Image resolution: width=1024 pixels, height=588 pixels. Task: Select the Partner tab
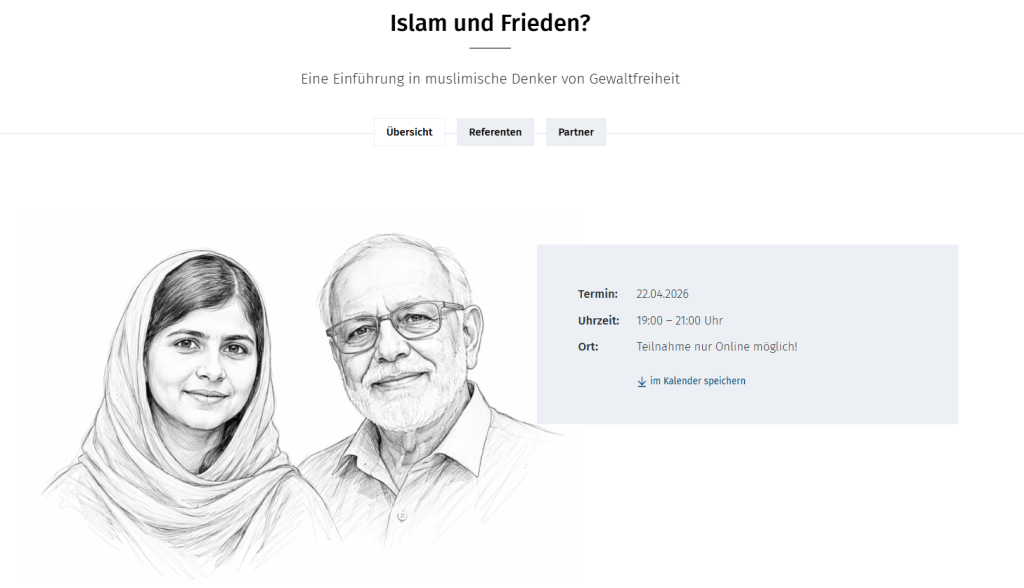coord(576,132)
